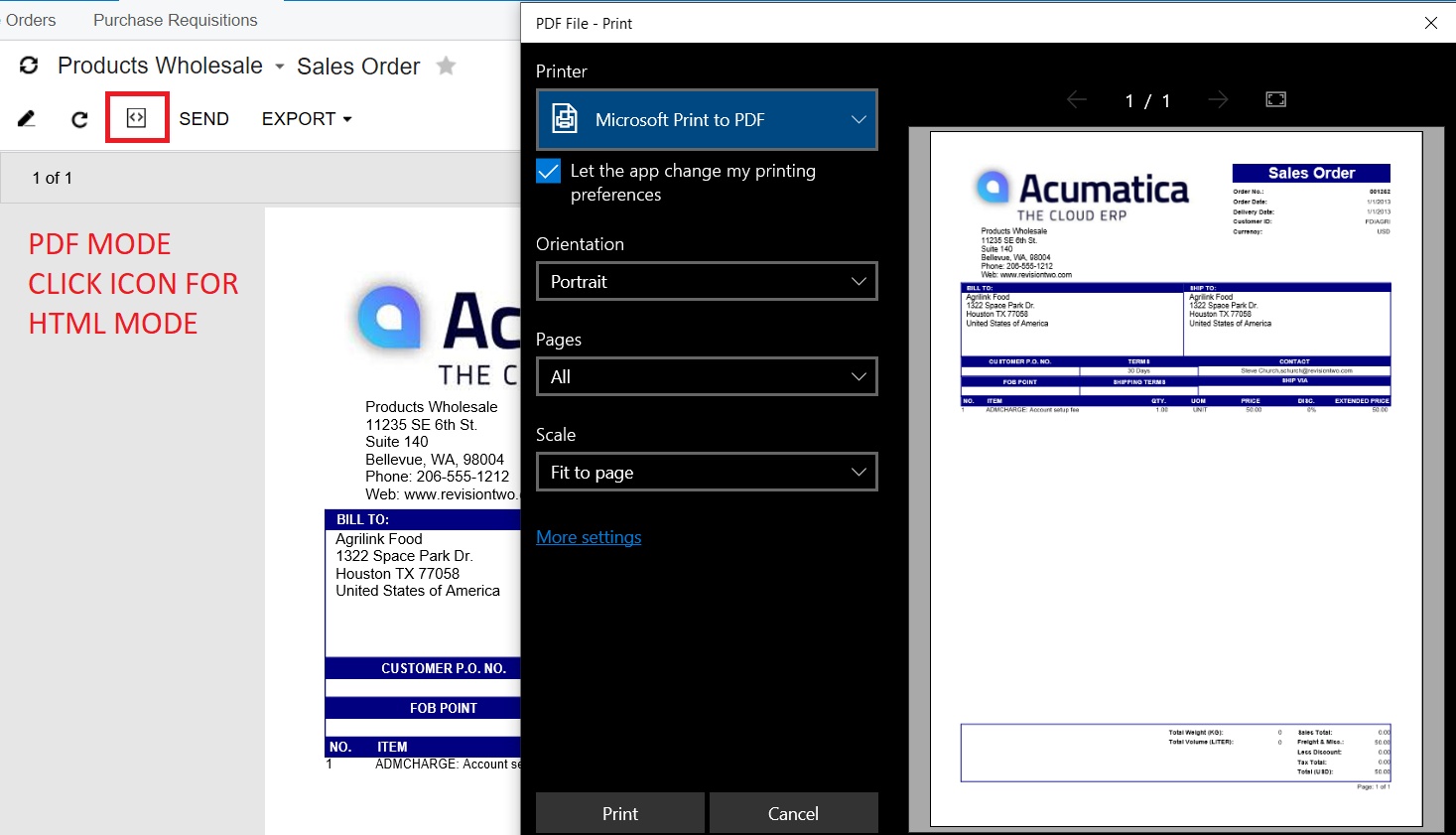The width and height of the screenshot is (1456, 835).
Task: Click the 'Phone: 206-555-1212' line in report
Action: 437,477
